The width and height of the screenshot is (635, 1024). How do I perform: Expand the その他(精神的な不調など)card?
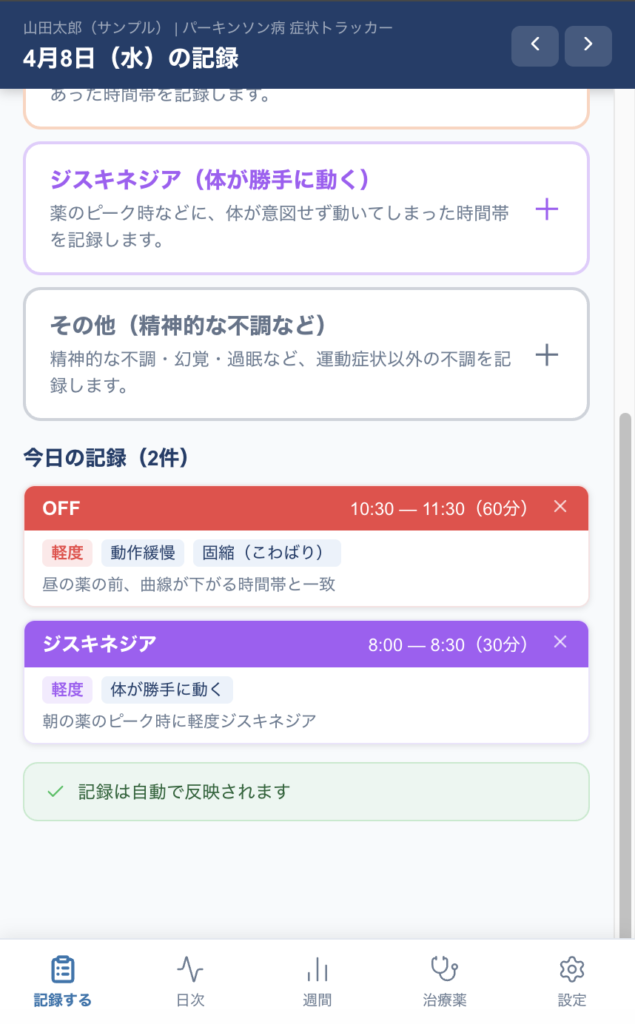coord(280,355)
